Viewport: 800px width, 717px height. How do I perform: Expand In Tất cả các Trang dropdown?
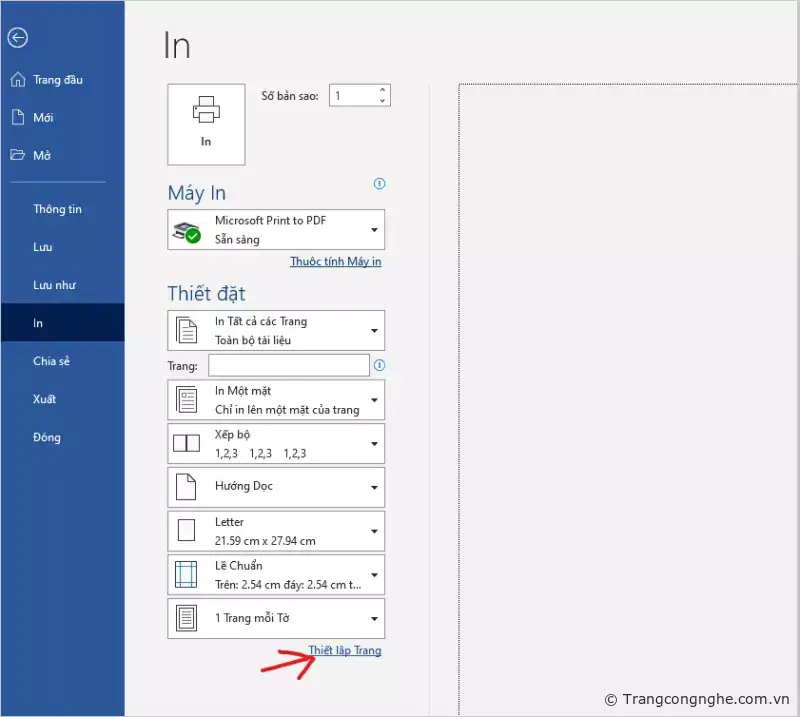coord(276,331)
